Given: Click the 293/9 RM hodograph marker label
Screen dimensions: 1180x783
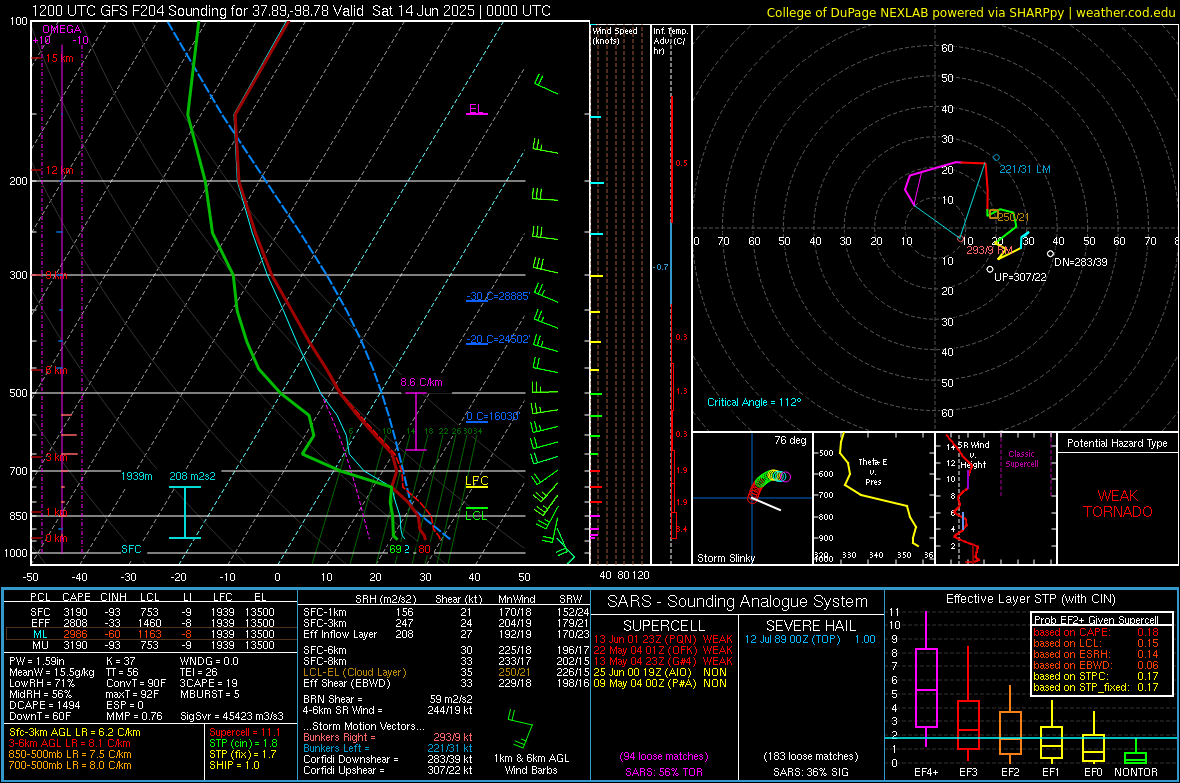Looking at the screenshot, I should [989, 250].
